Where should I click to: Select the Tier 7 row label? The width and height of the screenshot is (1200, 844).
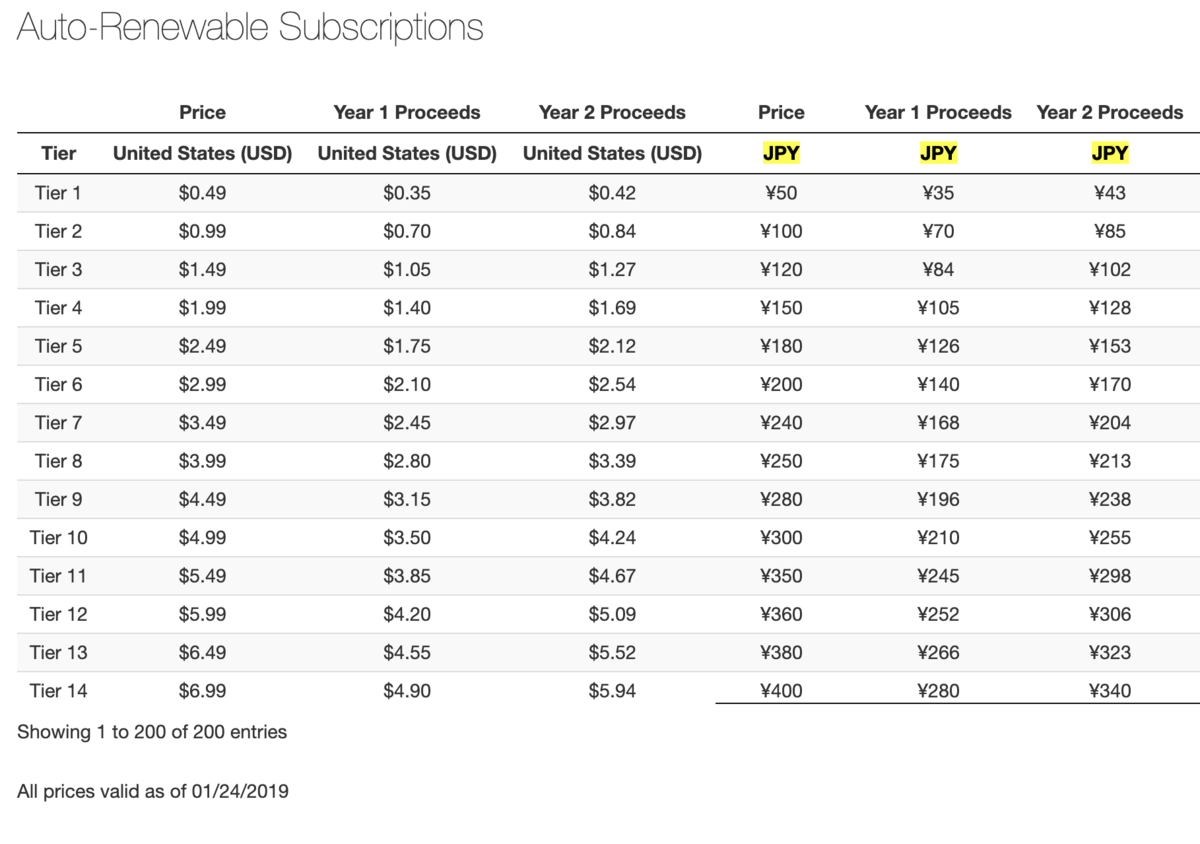point(59,423)
